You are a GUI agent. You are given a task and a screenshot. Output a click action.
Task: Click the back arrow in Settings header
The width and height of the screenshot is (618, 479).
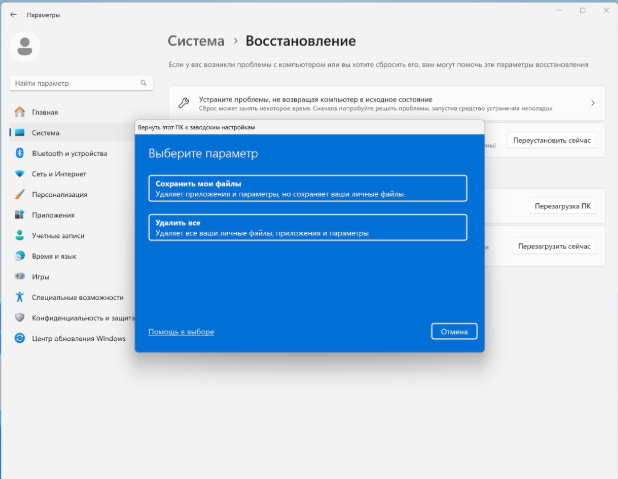click(13, 15)
